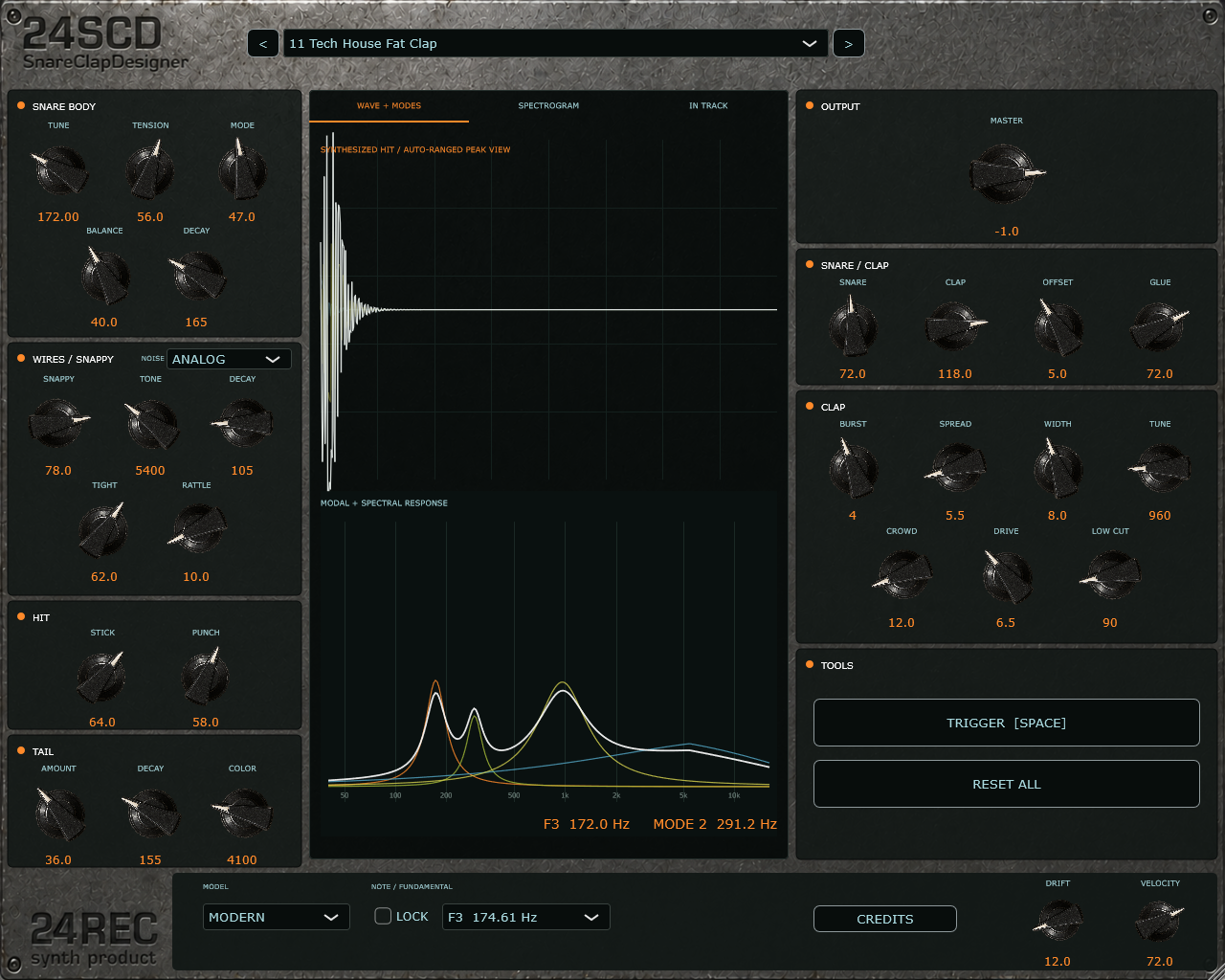Click the Tail Color knob
Screen dimensions: 1225x980
coord(242,813)
